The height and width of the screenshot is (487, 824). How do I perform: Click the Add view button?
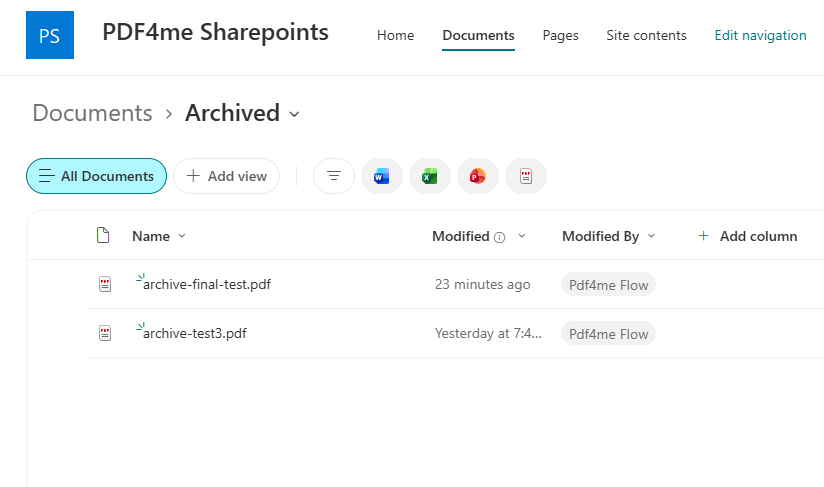click(226, 176)
